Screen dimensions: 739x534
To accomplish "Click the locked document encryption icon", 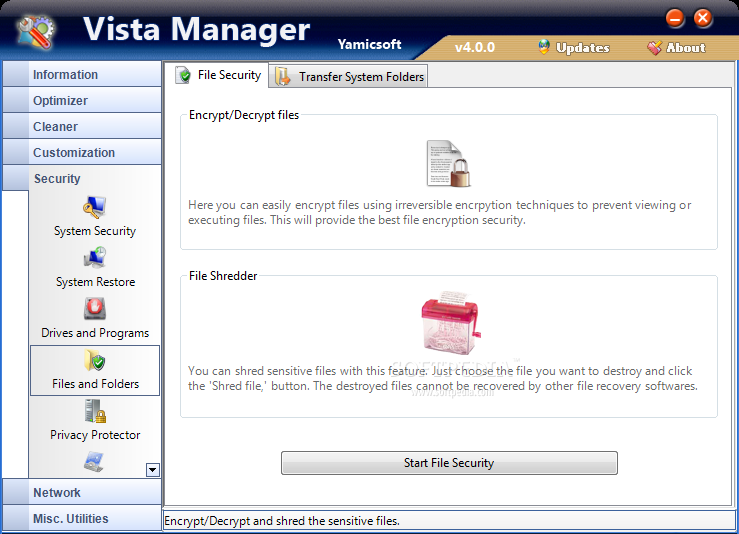I will [448, 164].
